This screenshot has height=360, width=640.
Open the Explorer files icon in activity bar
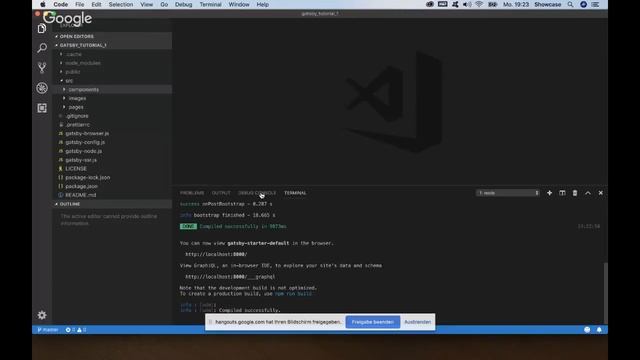(42, 29)
